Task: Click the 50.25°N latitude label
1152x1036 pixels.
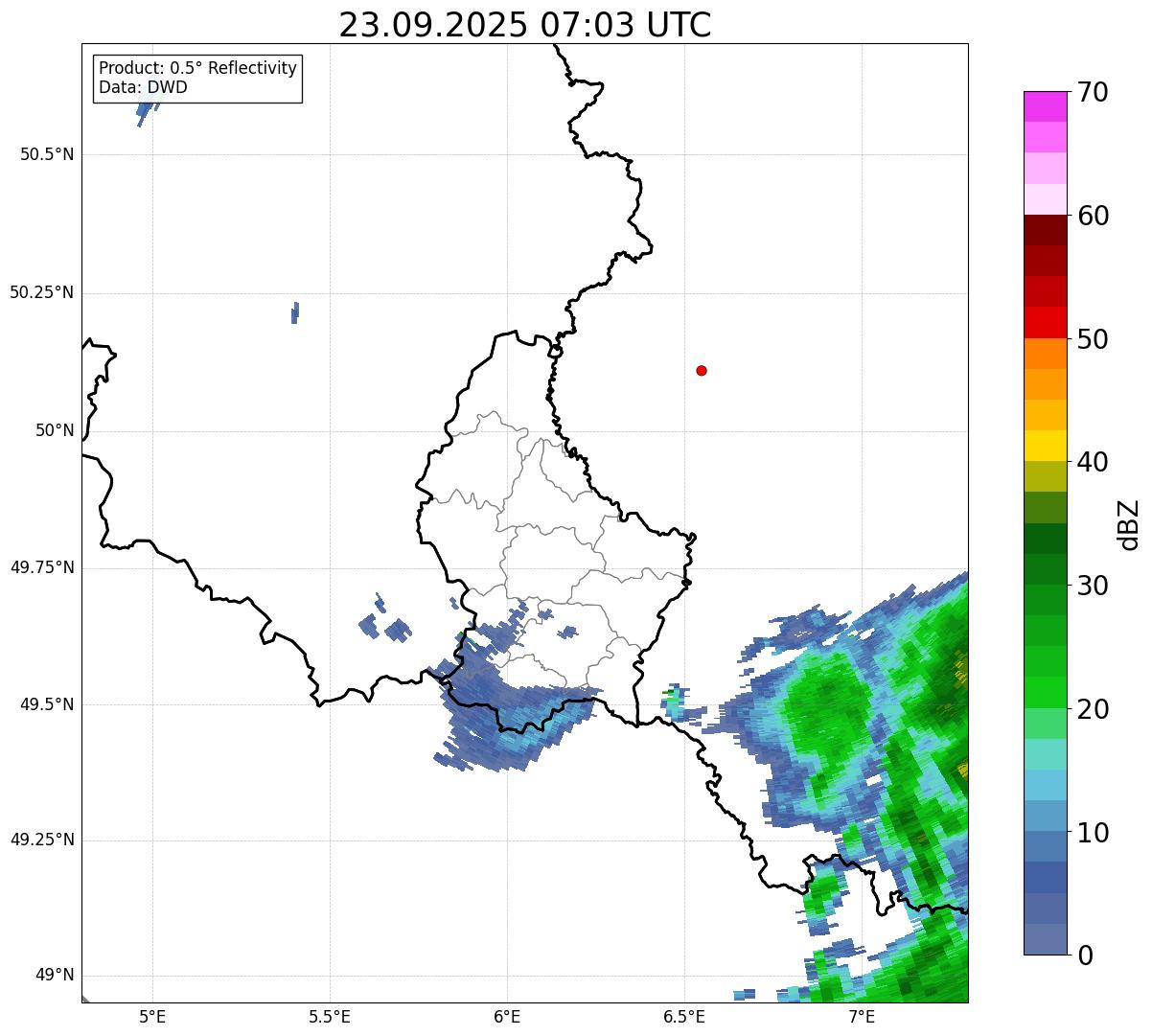Action: click(x=42, y=292)
